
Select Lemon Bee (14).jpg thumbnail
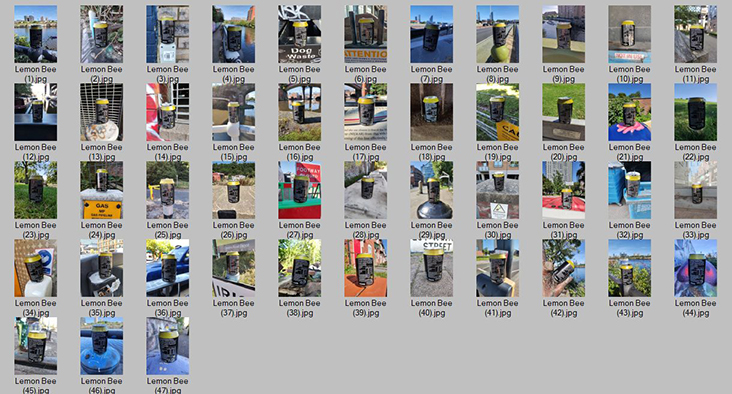pyautogui.click(x=168, y=112)
